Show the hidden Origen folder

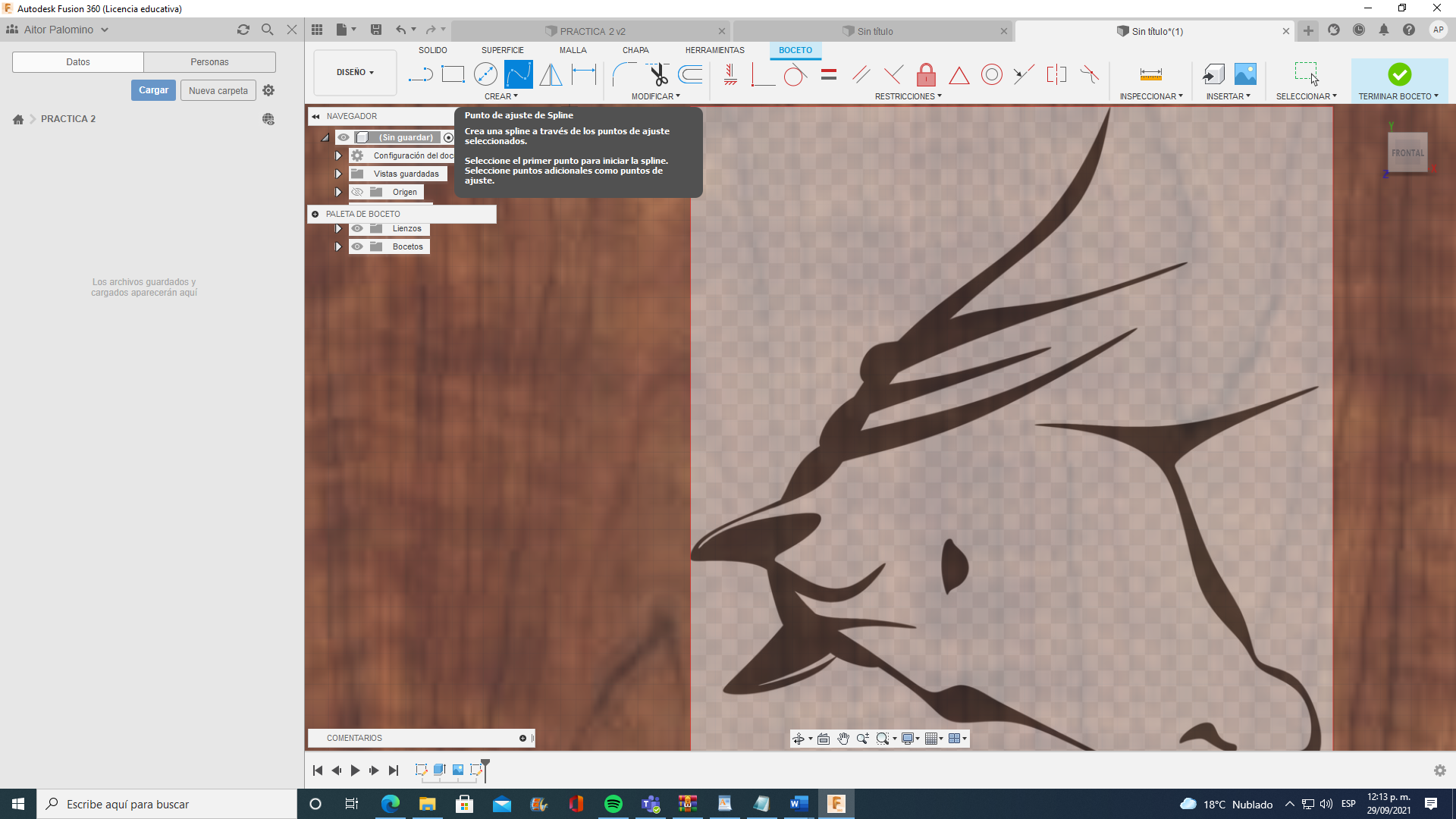pyautogui.click(x=357, y=192)
